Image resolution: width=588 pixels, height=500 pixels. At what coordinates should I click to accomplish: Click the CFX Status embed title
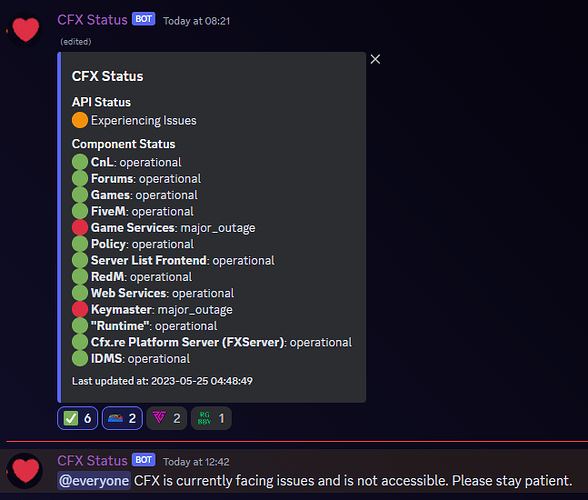coord(108,76)
